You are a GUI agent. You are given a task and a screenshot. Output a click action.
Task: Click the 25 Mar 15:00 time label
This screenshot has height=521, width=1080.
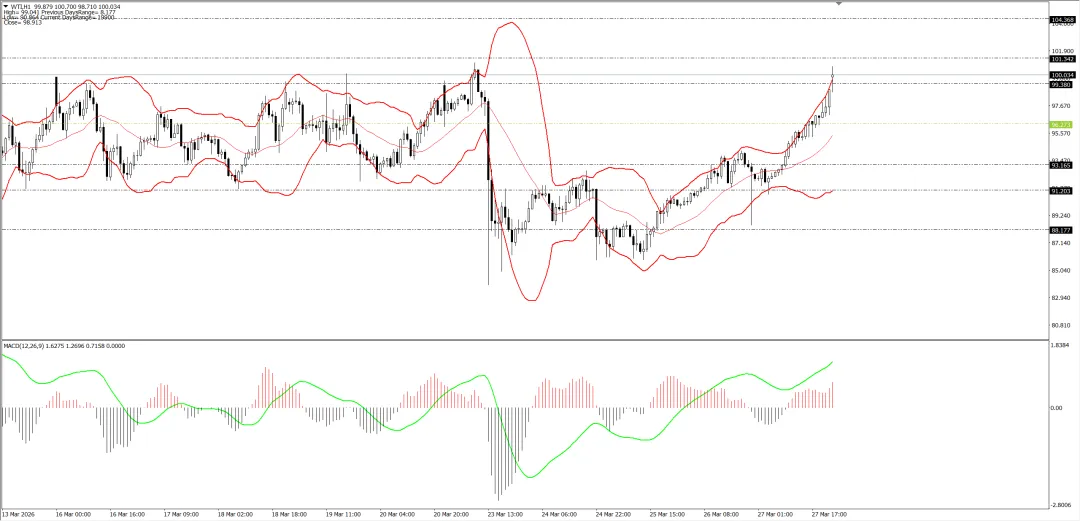pyautogui.click(x=668, y=514)
